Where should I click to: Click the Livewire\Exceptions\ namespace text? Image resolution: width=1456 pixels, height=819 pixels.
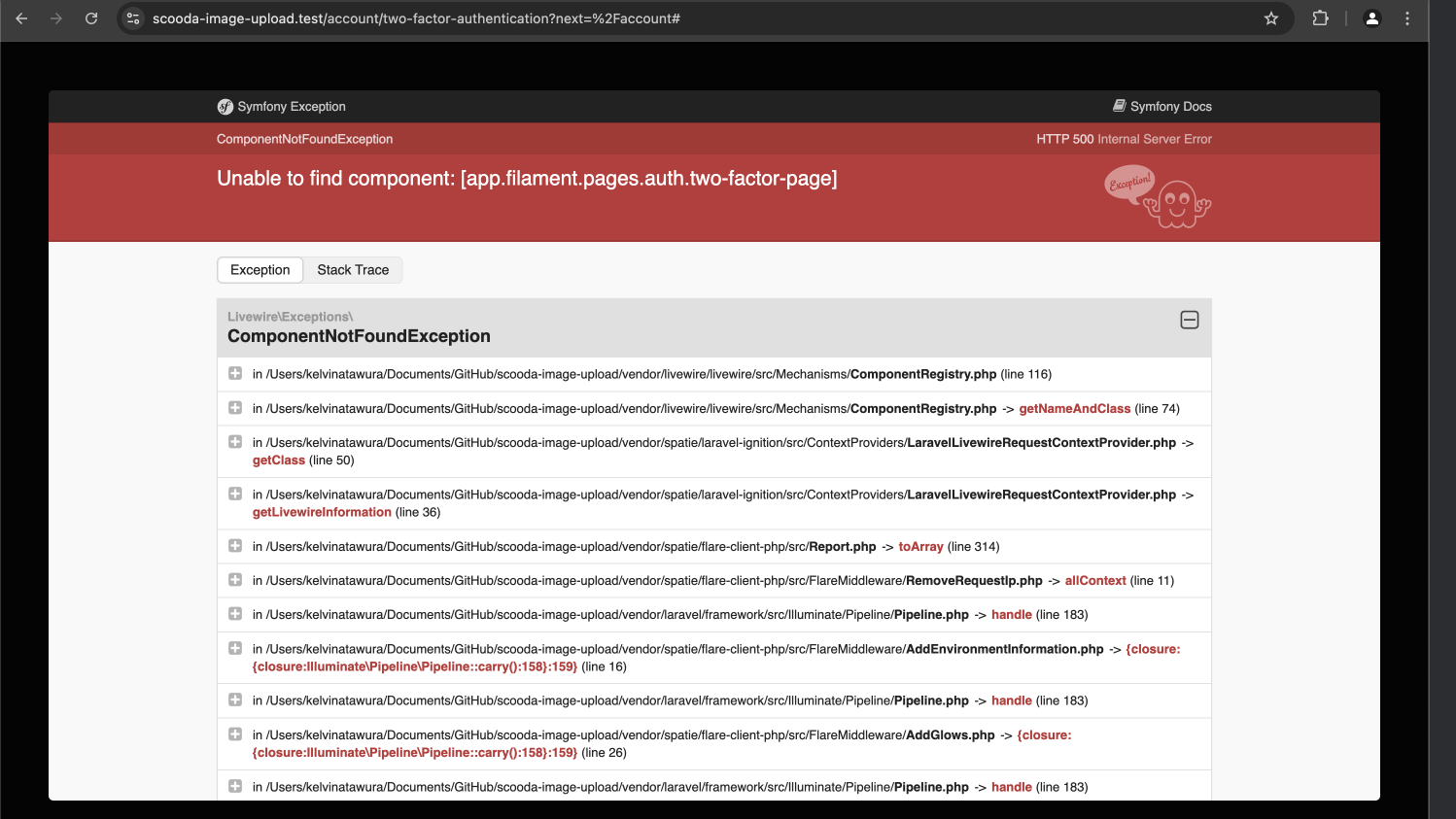(290, 317)
